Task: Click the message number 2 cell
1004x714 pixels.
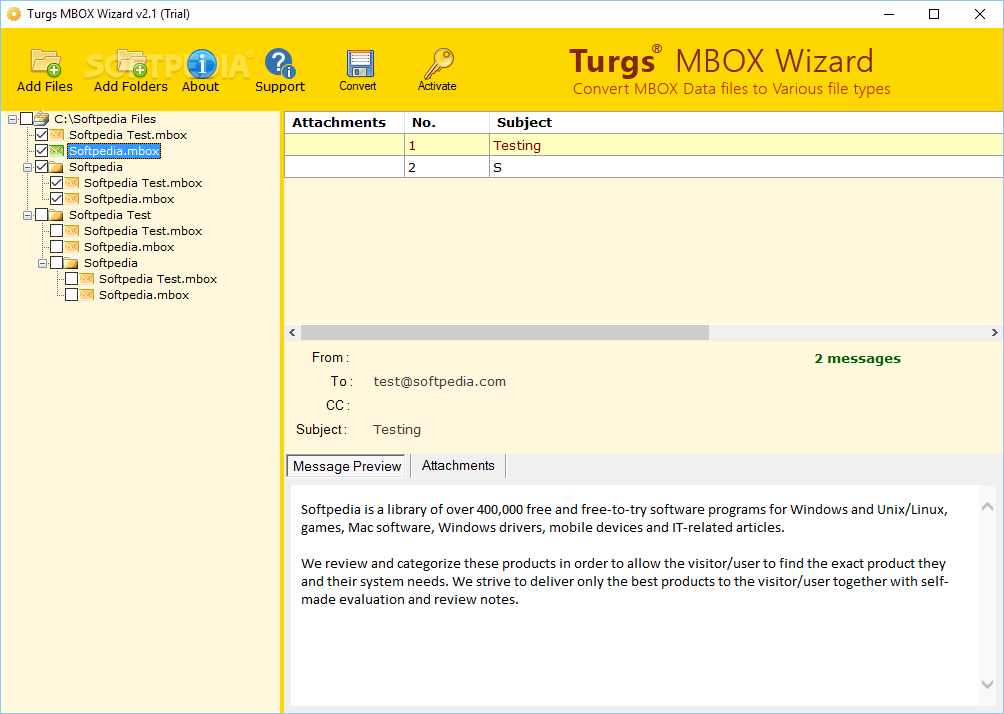Action: [447, 167]
